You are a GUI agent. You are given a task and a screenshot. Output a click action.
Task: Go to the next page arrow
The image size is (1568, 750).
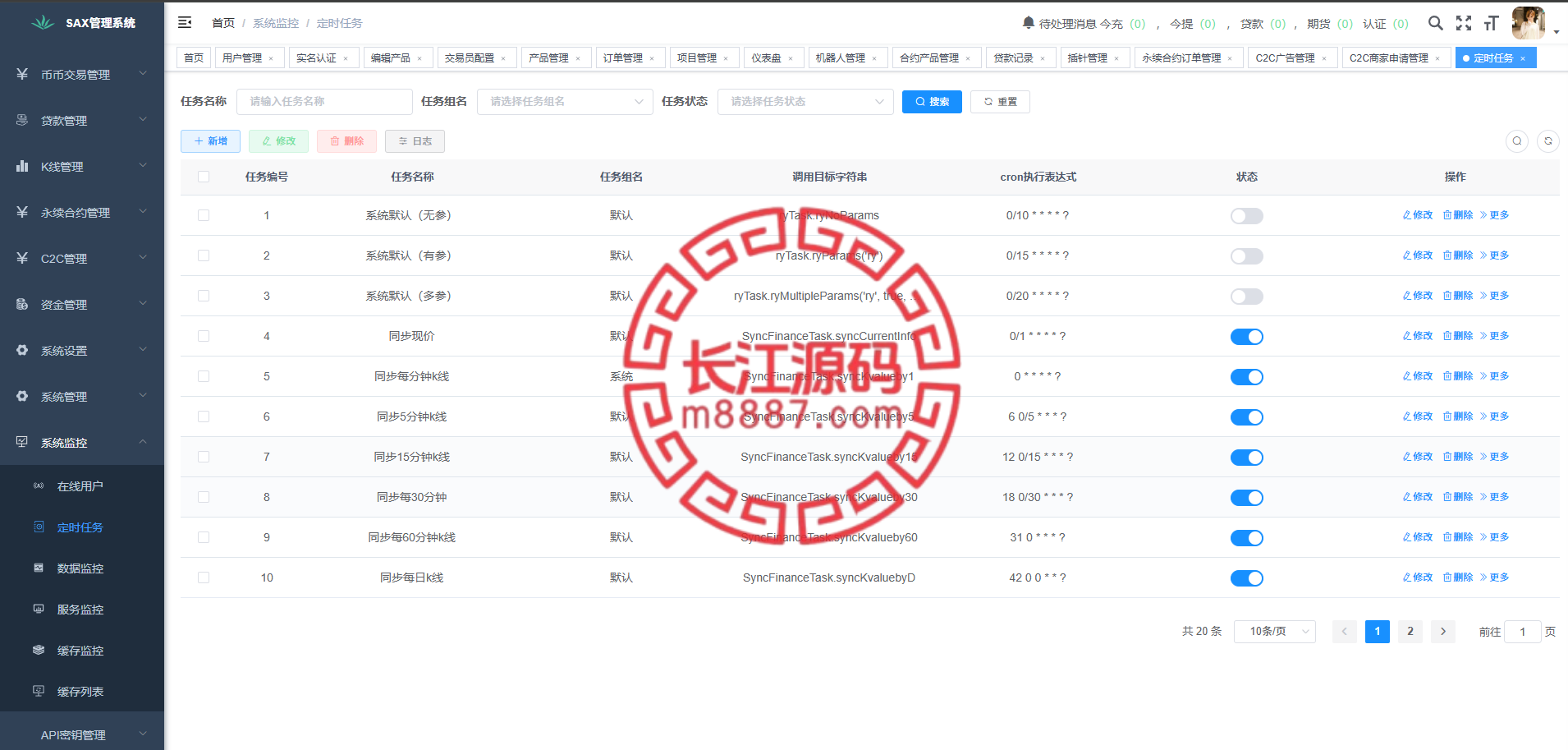click(1443, 632)
